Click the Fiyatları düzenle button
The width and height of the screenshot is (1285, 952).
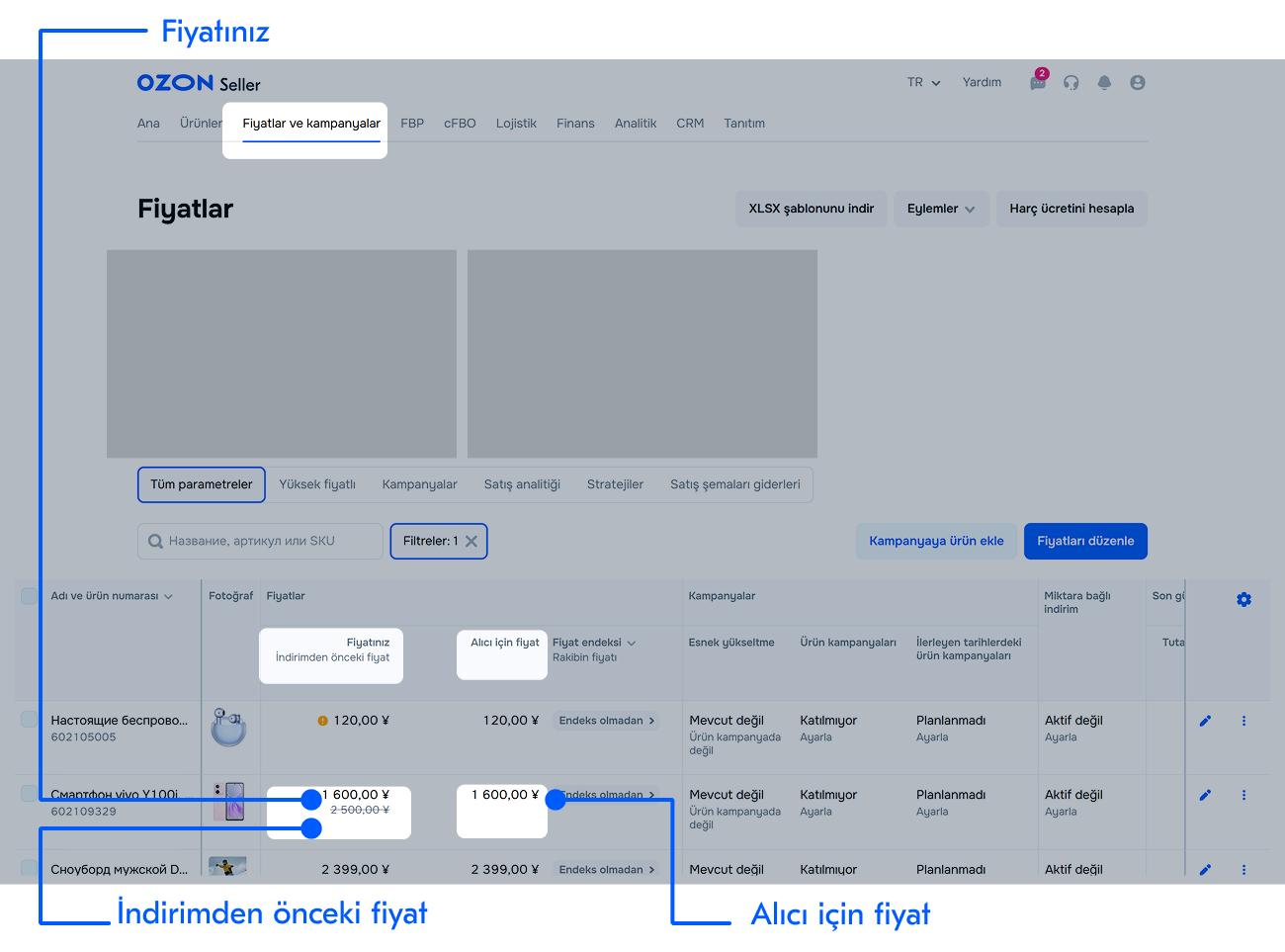click(x=1084, y=542)
